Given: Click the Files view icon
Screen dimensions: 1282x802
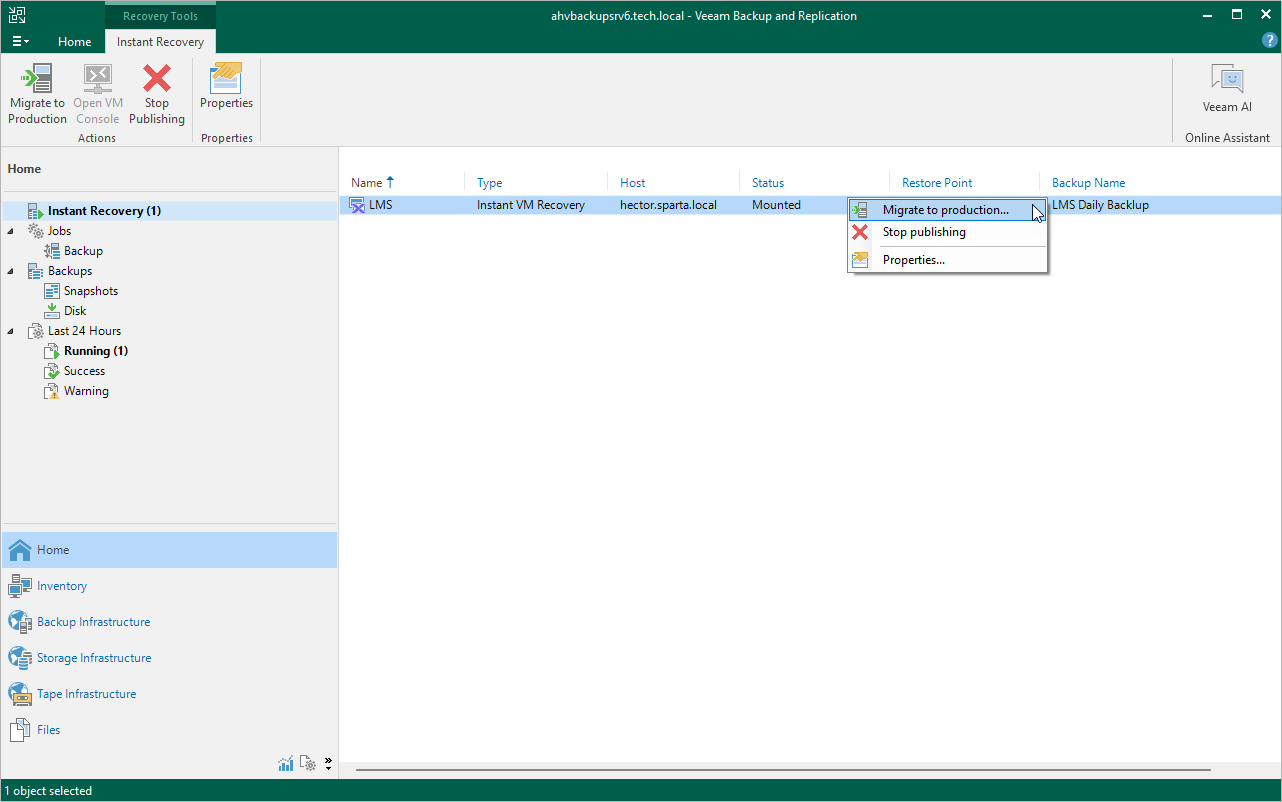Looking at the screenshot, I should [20, 730].
